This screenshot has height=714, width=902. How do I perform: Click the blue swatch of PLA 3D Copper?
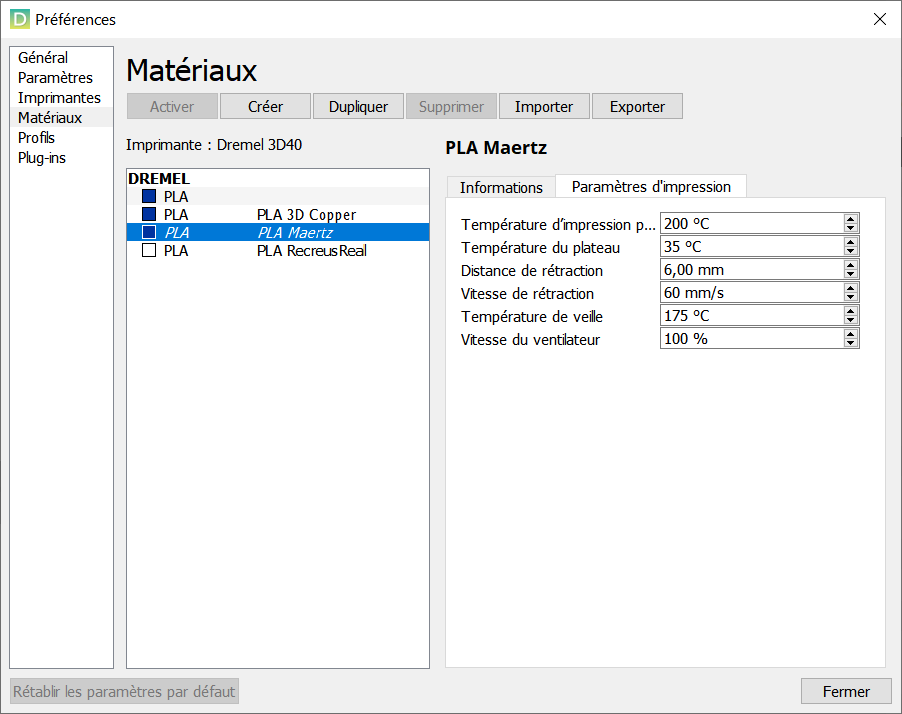149,214
